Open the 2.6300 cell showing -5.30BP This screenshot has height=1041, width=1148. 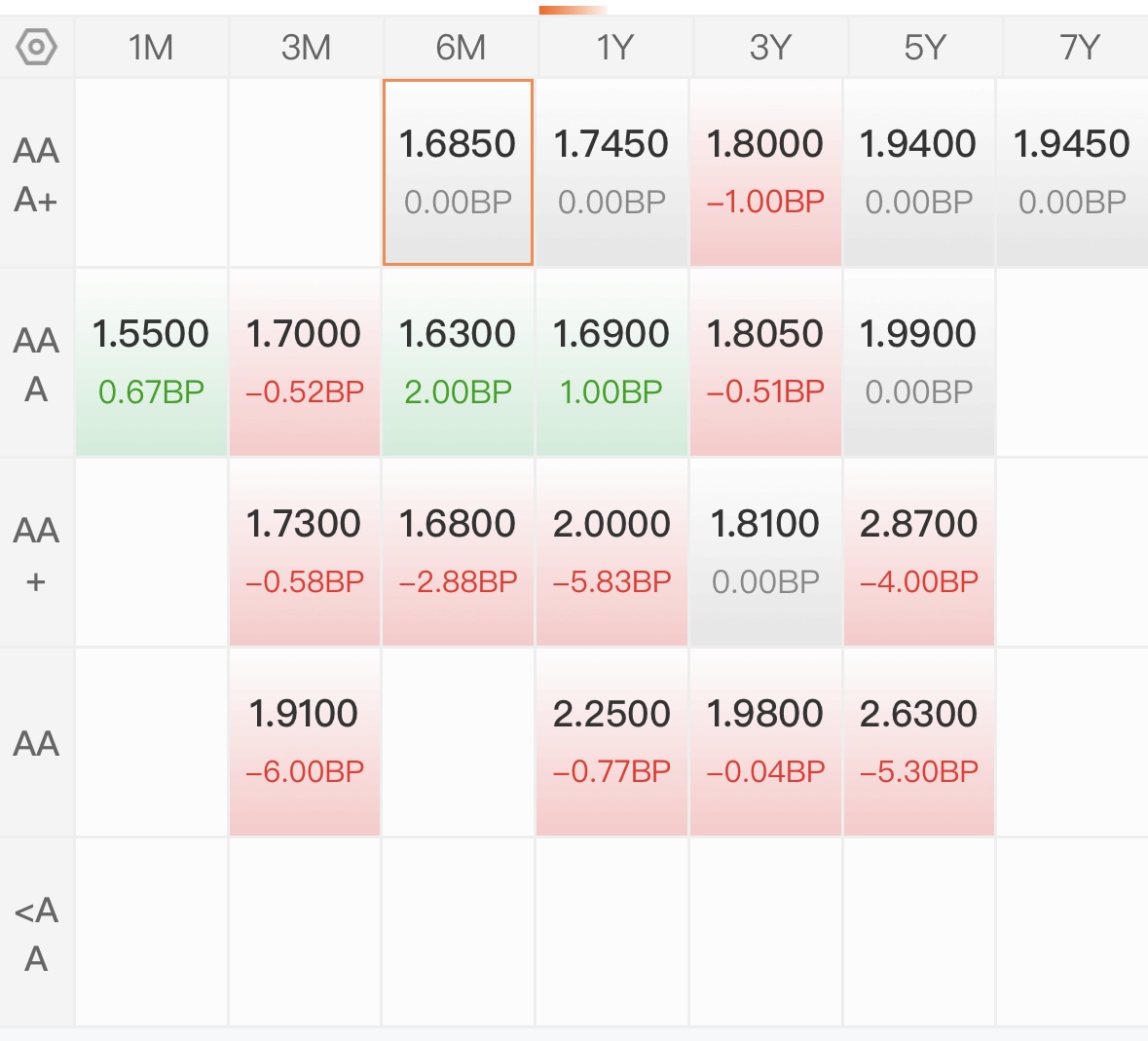click(x=919, y=742)
